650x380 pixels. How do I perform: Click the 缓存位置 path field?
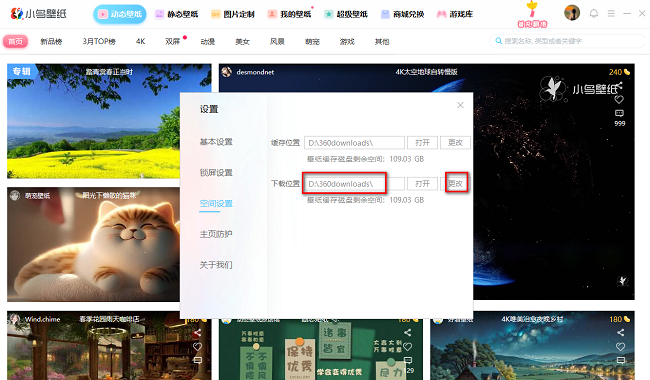click(354, 143)
